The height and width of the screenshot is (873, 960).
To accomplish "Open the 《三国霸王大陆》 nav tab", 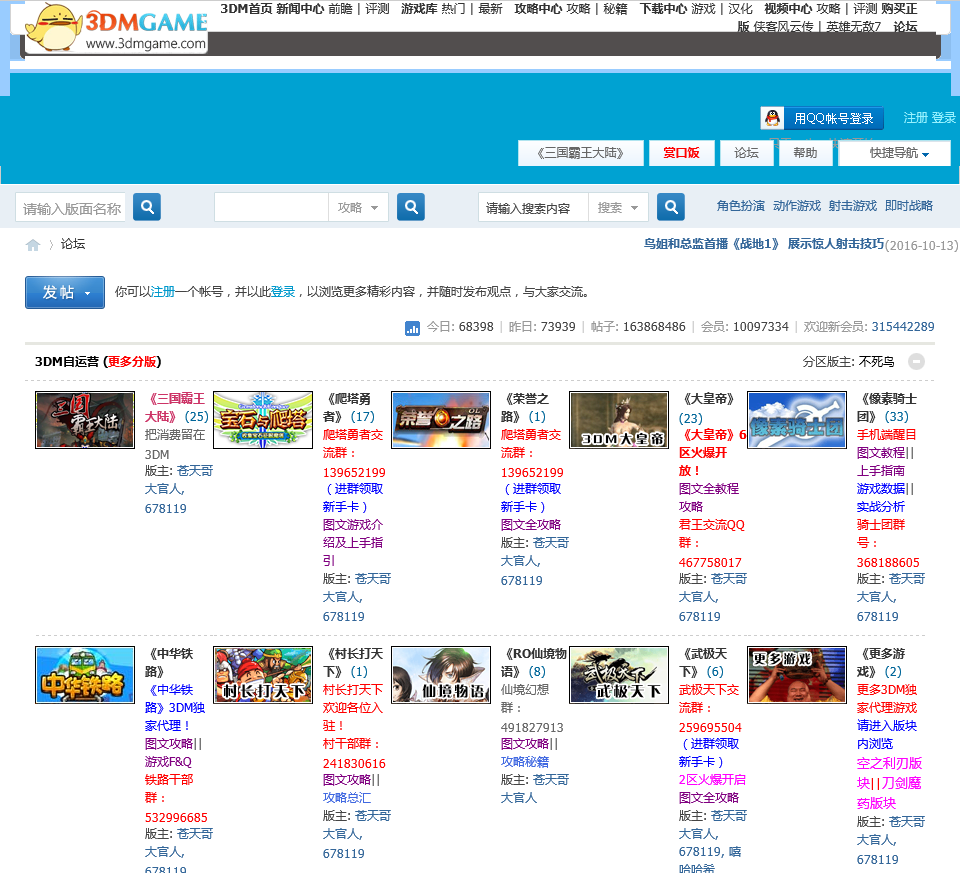I will (x=580, y=153).
